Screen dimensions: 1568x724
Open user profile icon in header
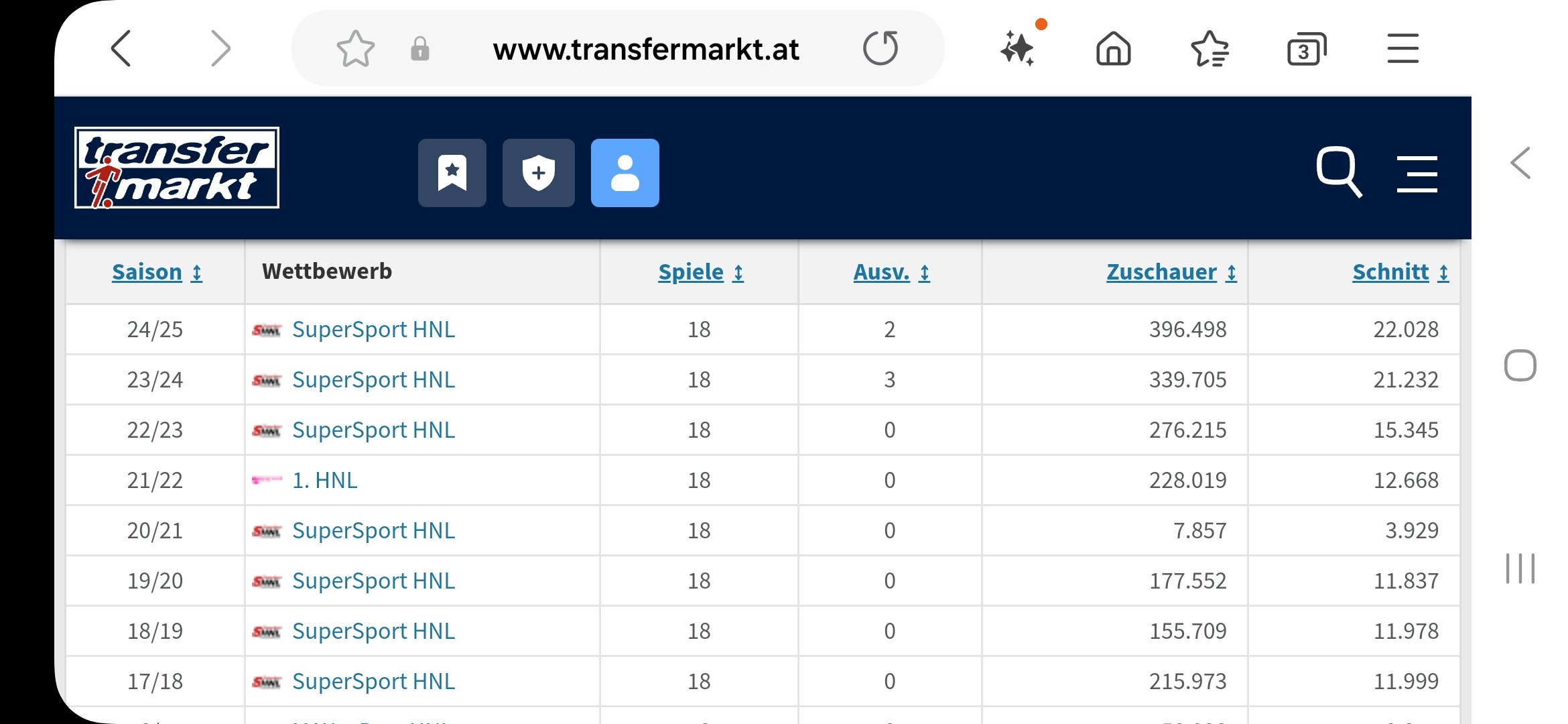coord(625,173)
